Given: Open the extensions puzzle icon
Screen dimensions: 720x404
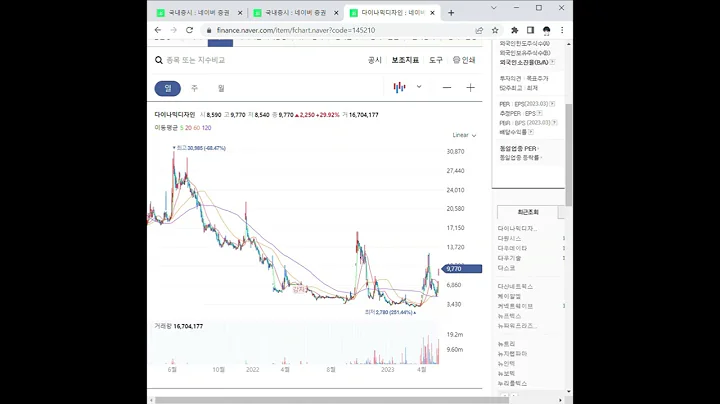Looking at the screenshot, I should pyautogui.click(x=515, y=30).
